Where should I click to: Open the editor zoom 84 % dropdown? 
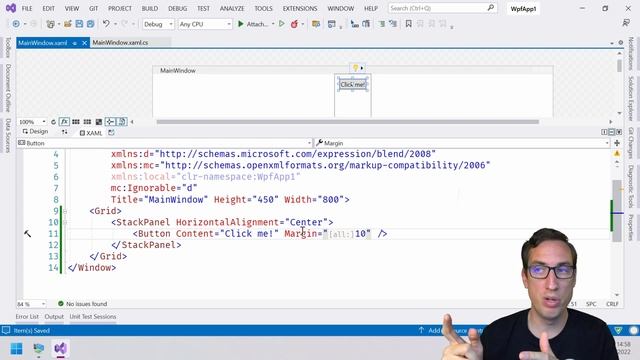tap(31, 304)
